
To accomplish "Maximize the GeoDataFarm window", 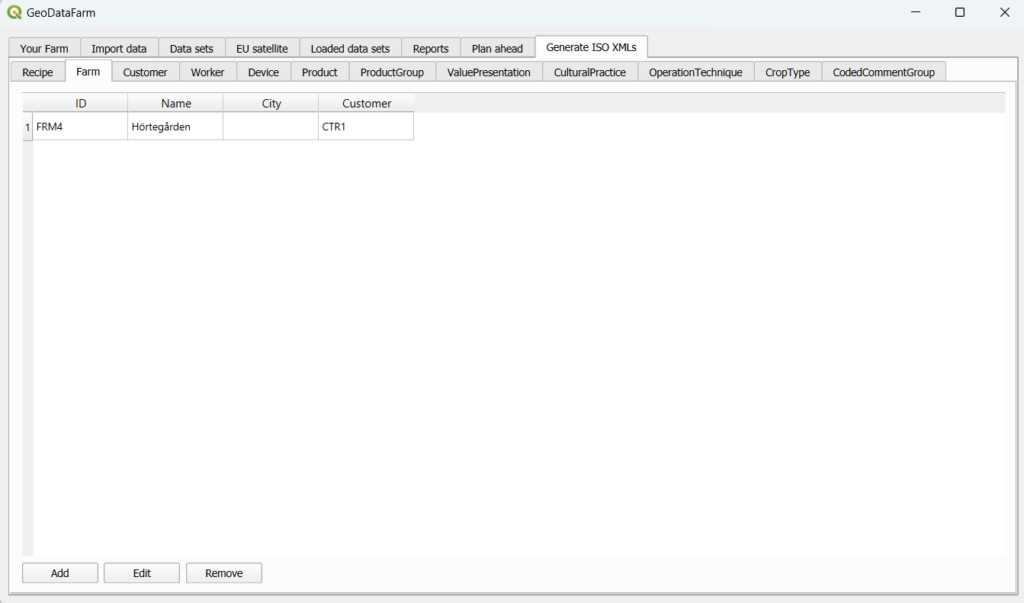I will (959, 13).
